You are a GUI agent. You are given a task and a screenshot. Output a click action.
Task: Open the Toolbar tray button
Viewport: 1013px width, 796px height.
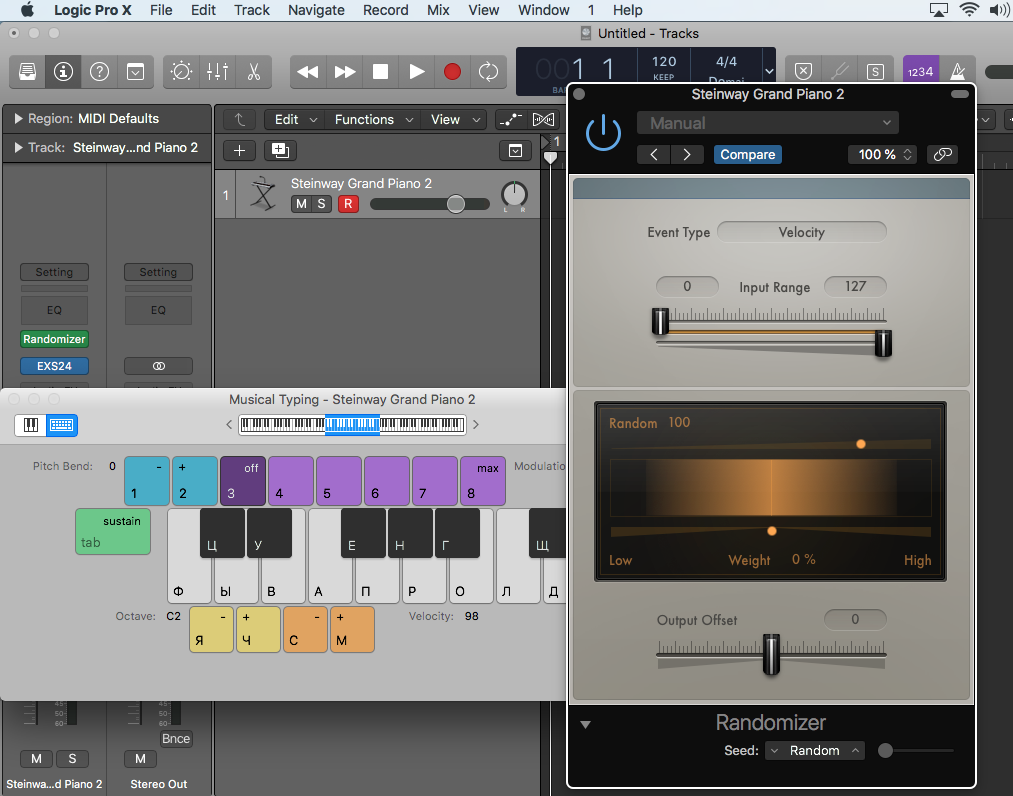(x=136, y=71)
